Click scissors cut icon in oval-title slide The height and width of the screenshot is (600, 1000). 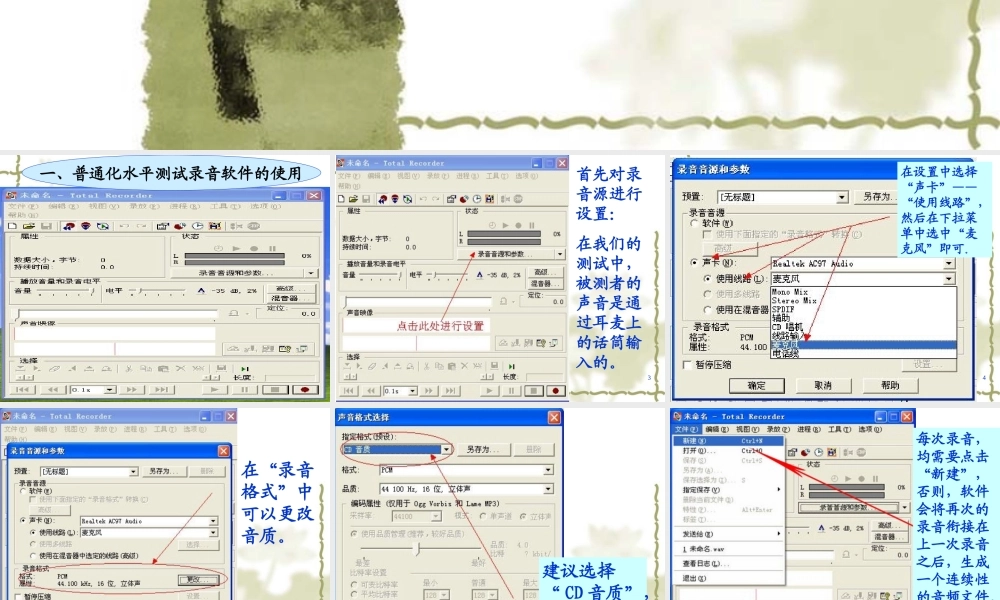pos(128,368)
